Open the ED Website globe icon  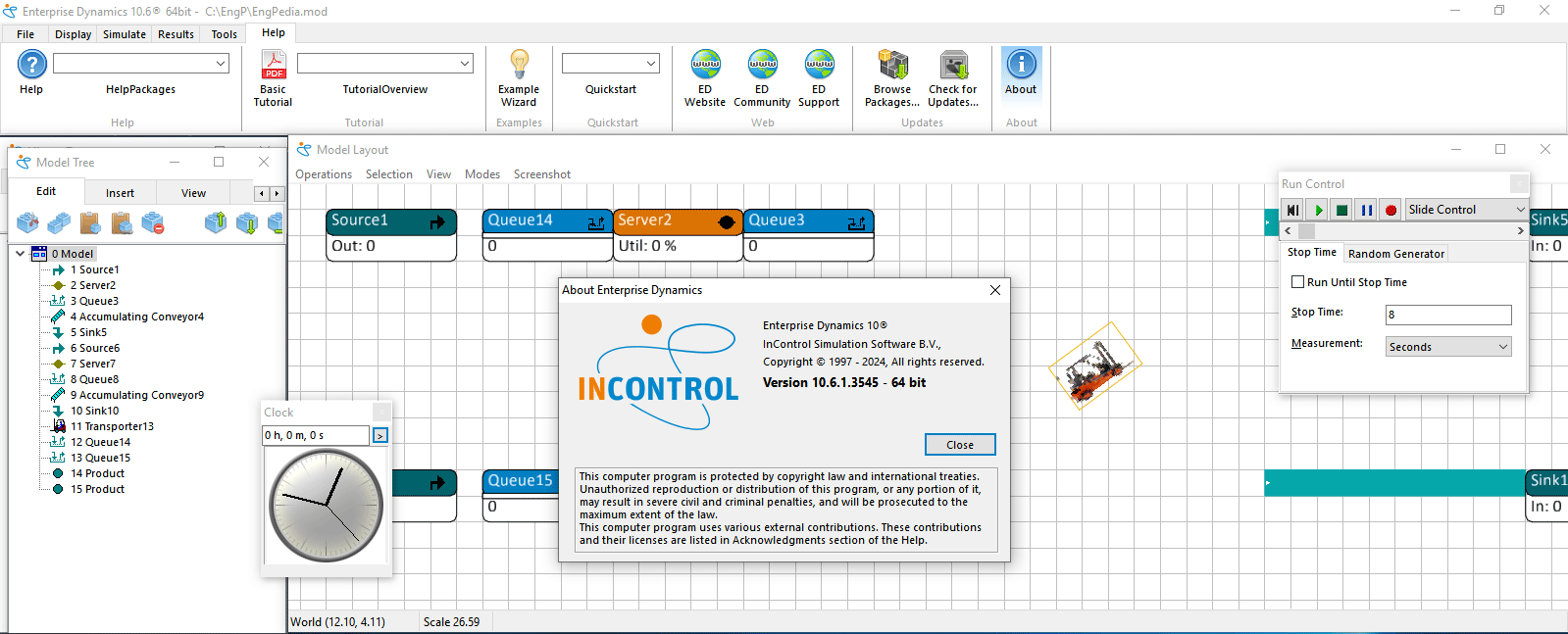point(705,65)
